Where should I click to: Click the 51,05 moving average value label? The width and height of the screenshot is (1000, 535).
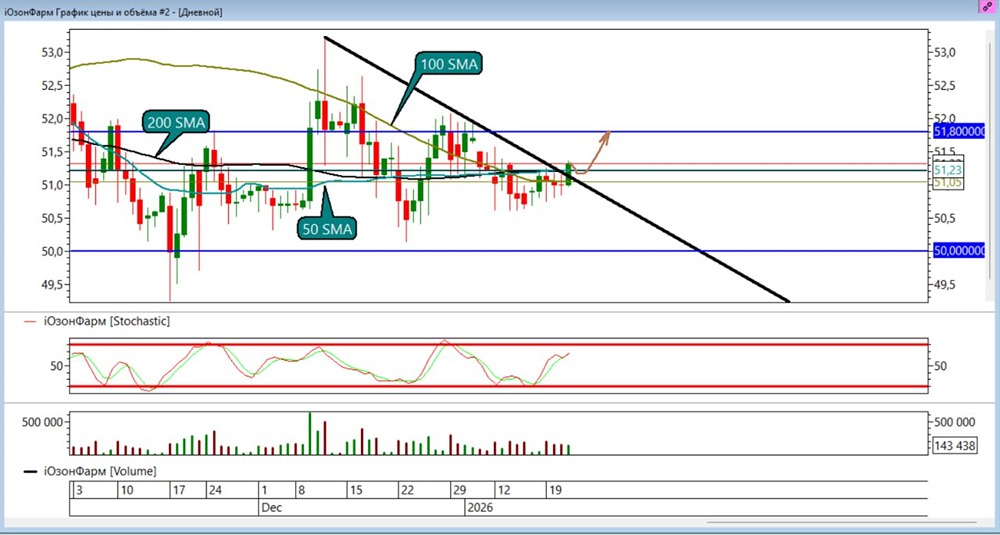(x=948, y=183)
